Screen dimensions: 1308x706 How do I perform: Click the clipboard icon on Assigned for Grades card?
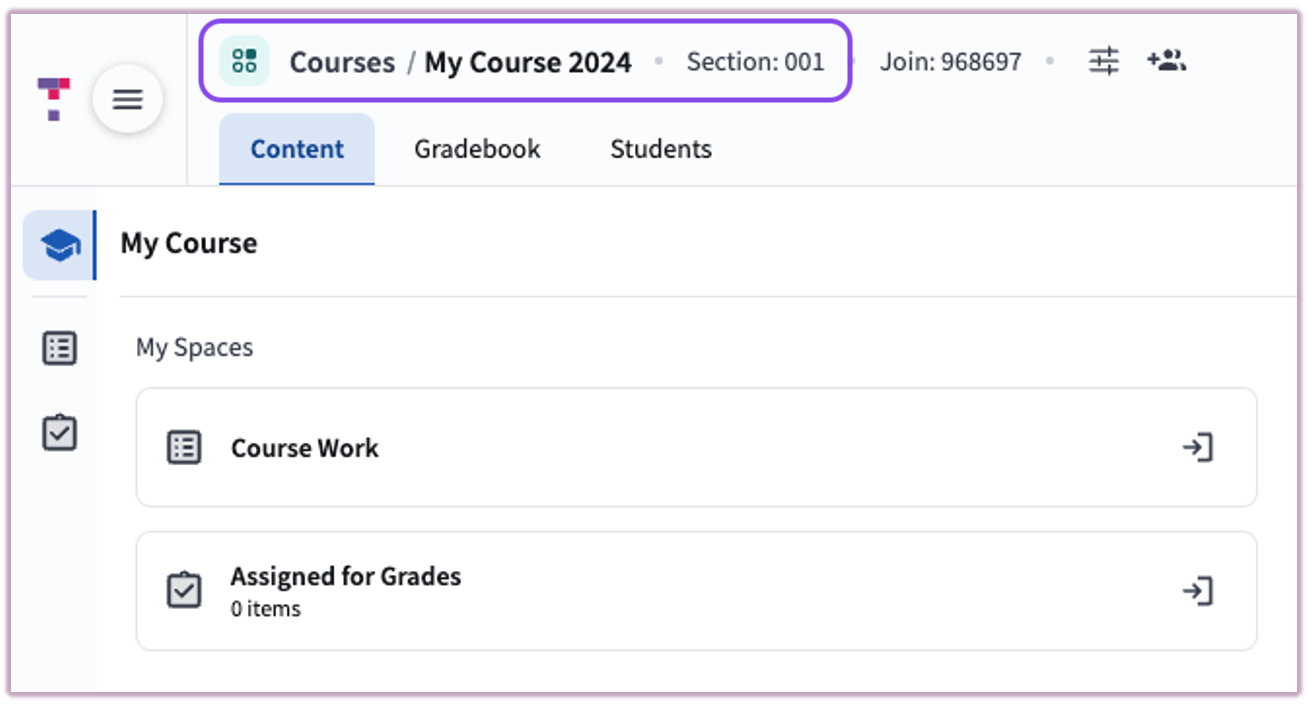point(183,590)
